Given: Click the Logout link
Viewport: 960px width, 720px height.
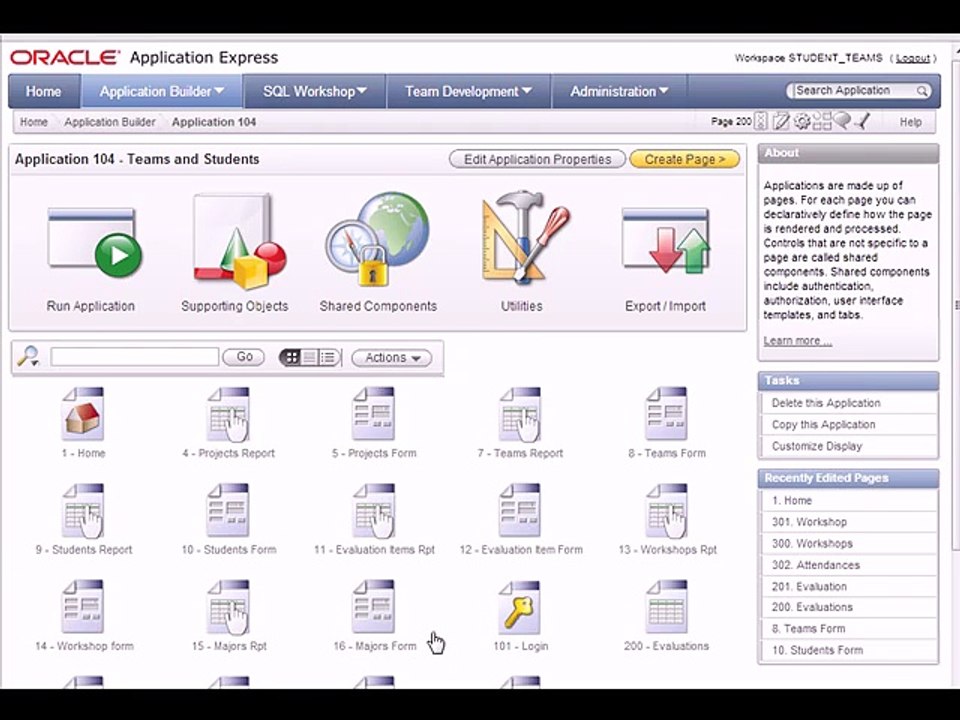Looking at the screenshot, I should (x=912, y=58).
